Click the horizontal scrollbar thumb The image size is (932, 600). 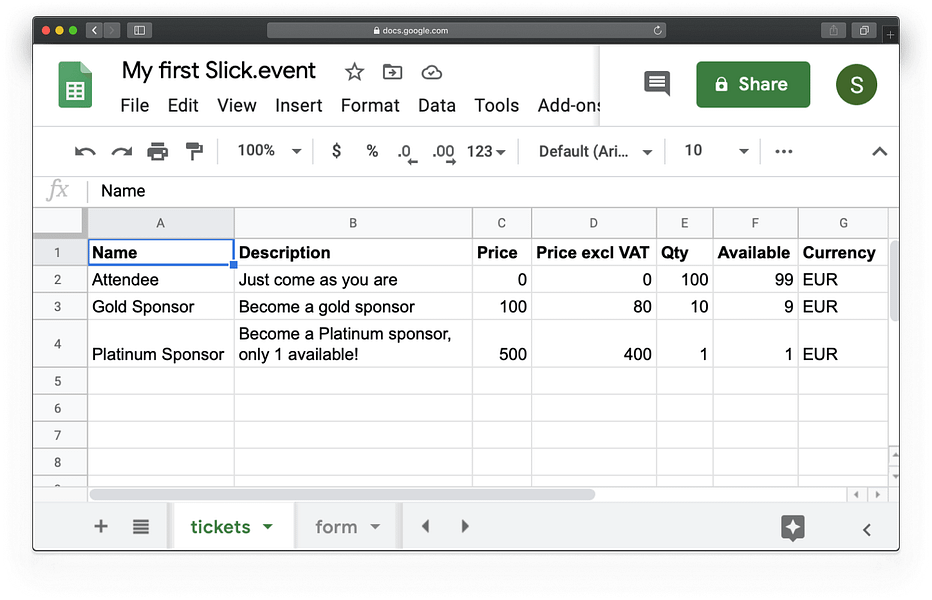click(x=342, y=495)
